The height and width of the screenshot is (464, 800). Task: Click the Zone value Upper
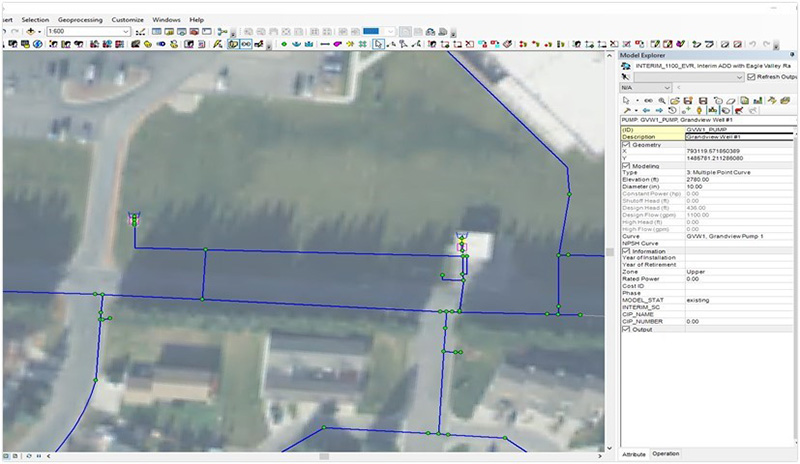[x=695, y=272]
